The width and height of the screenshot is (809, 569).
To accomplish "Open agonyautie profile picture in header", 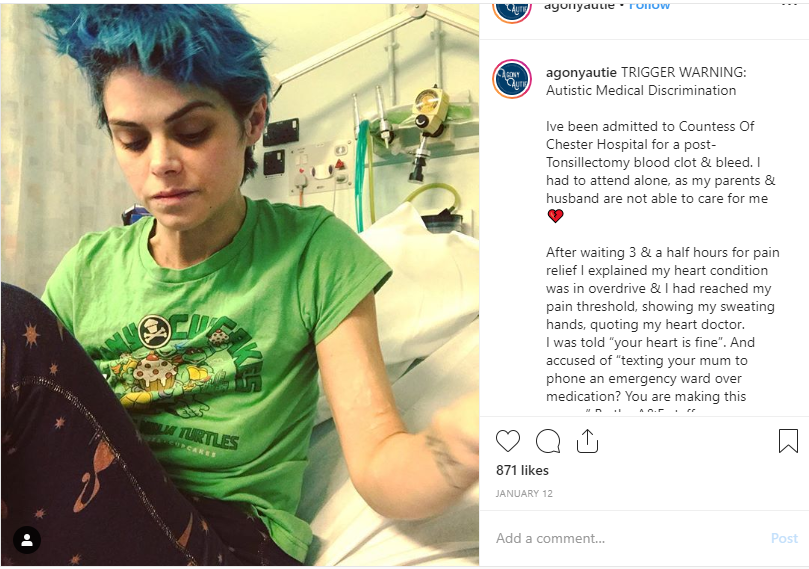I will [512, 11].
